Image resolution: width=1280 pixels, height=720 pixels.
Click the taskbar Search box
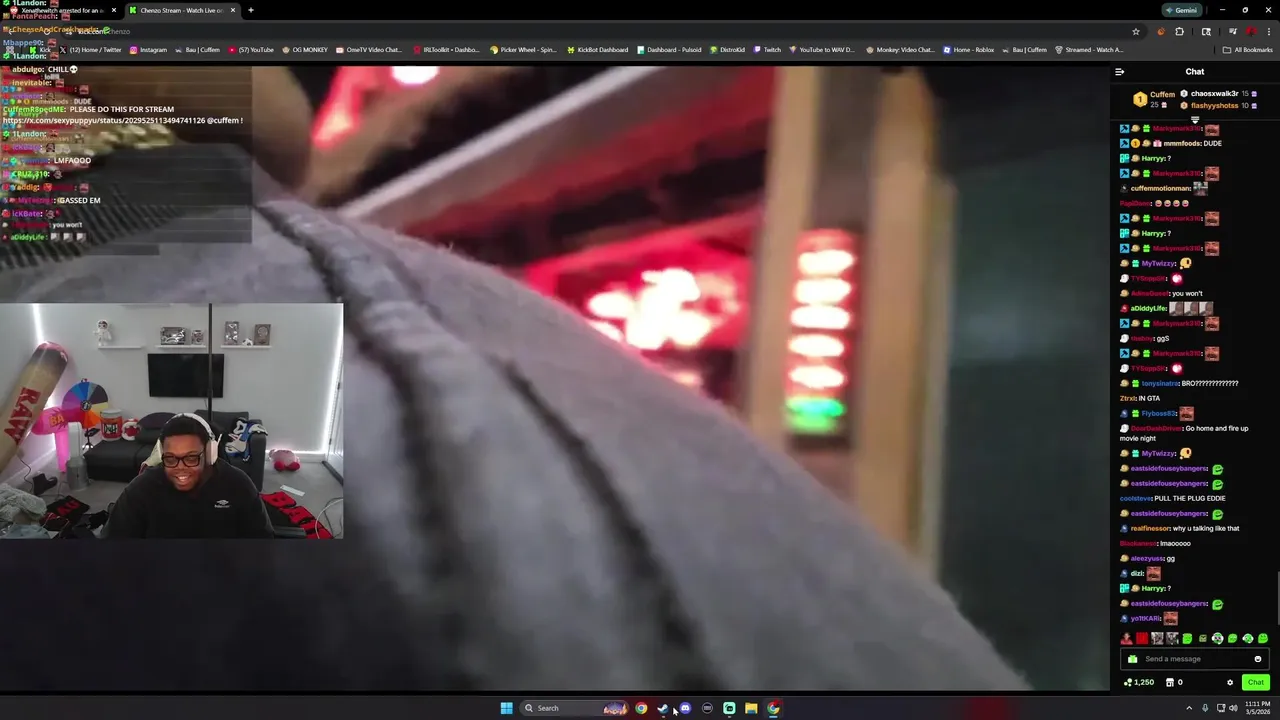575,708
